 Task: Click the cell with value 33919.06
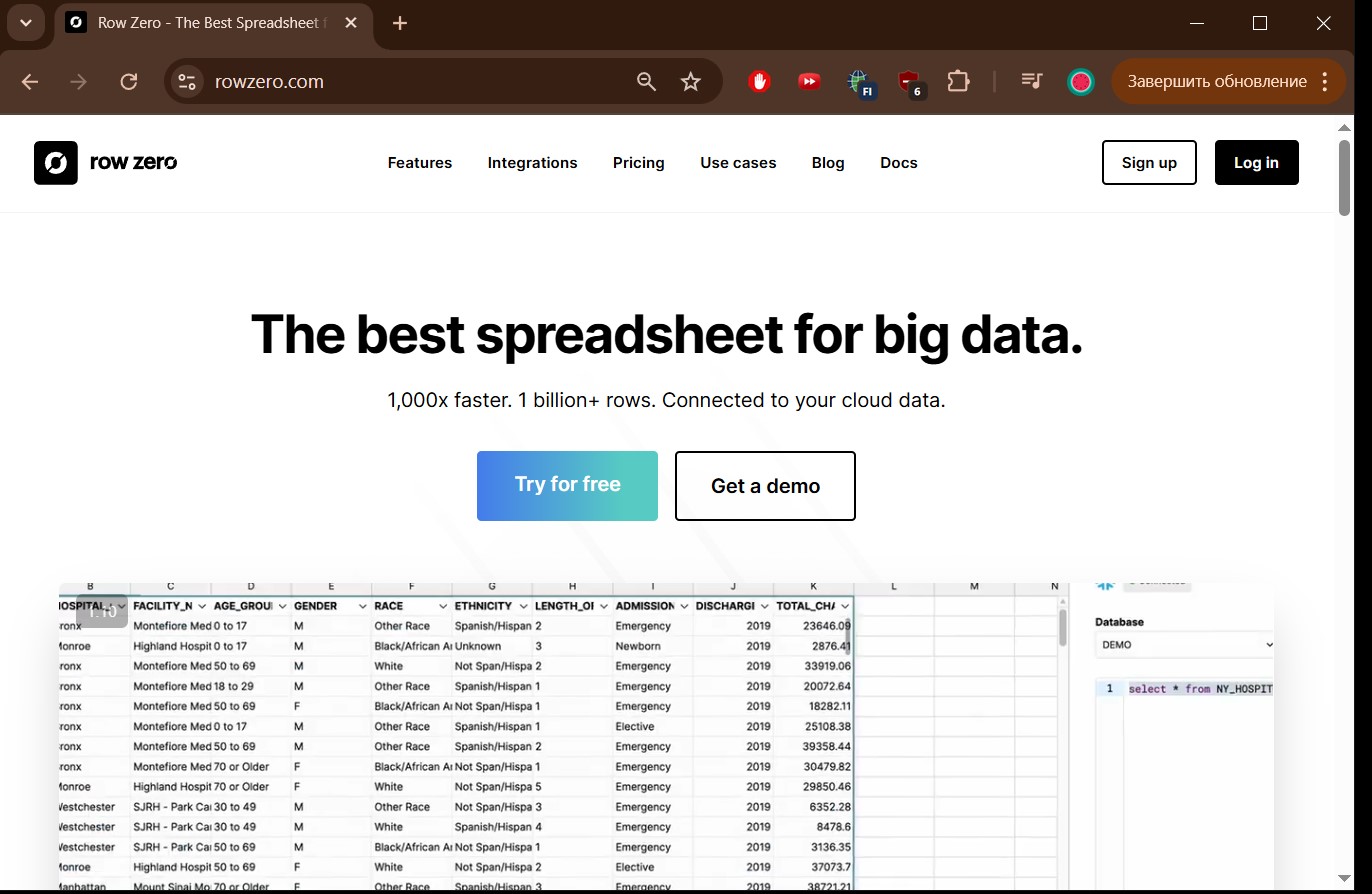click(814, 666)
